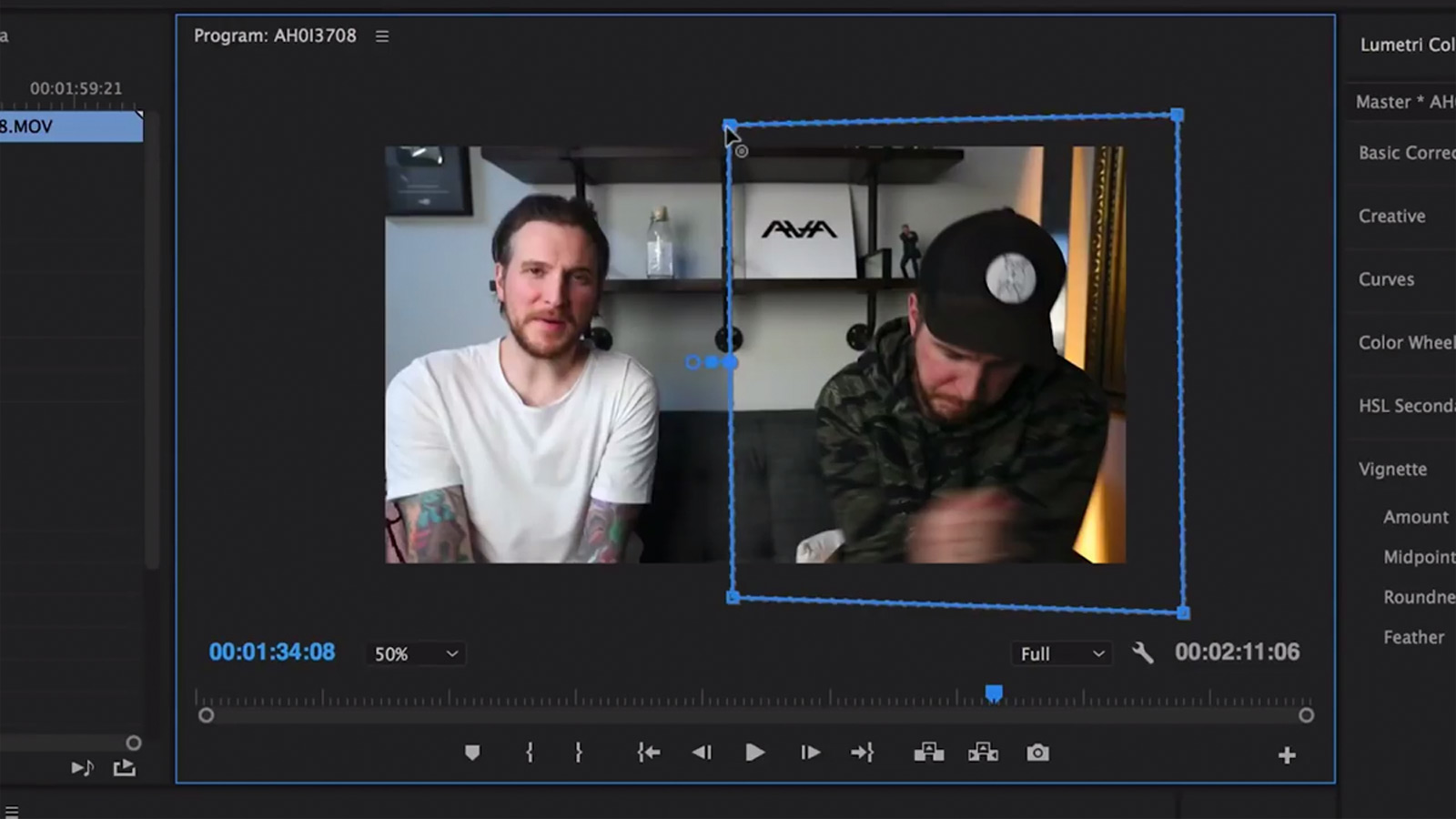Set an Out point using Mark Out icon
This screenshot has width=1456, height=819.
[x=578, y=753]
